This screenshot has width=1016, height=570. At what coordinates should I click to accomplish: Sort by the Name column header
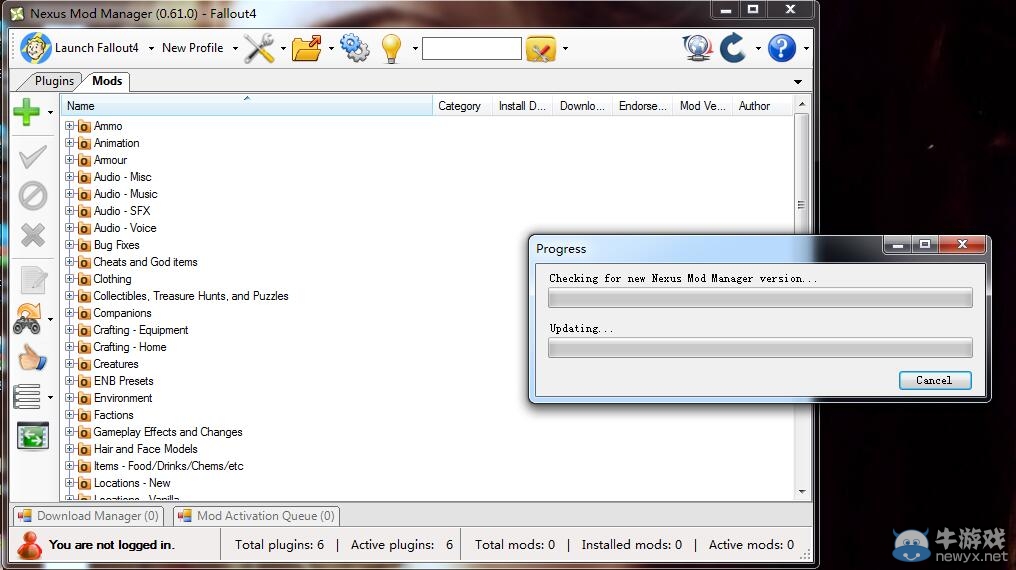pos(247,106)
